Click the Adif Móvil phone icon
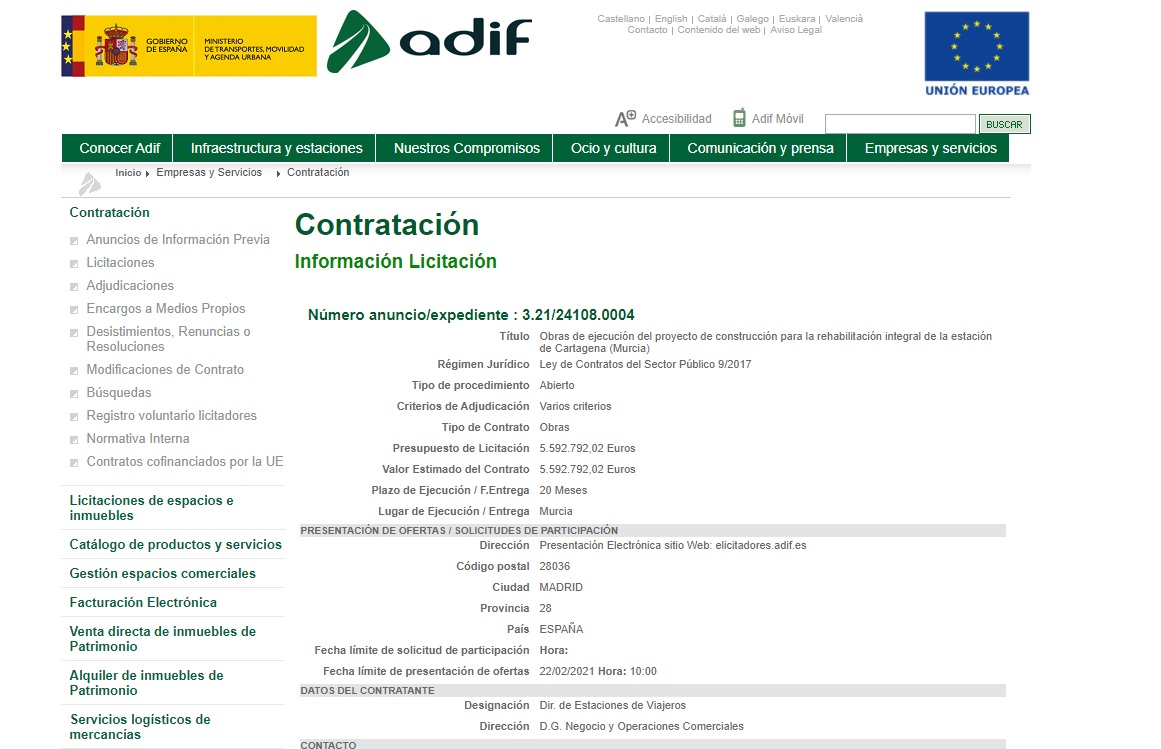The image size is (1161, 749). 739,118
